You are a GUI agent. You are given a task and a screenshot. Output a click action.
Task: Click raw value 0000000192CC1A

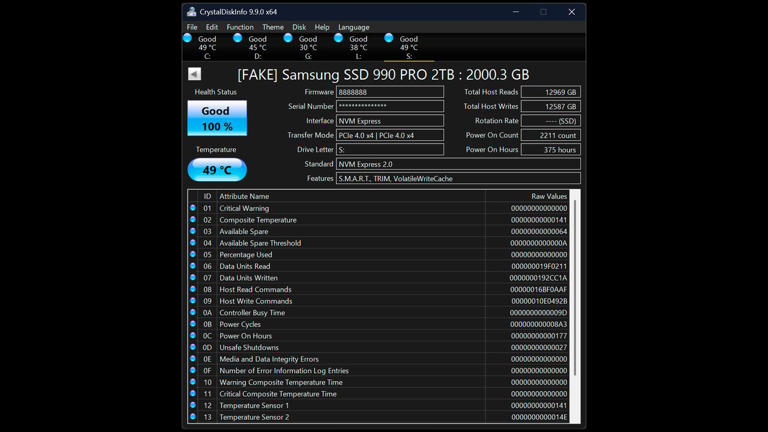point(538,278)
